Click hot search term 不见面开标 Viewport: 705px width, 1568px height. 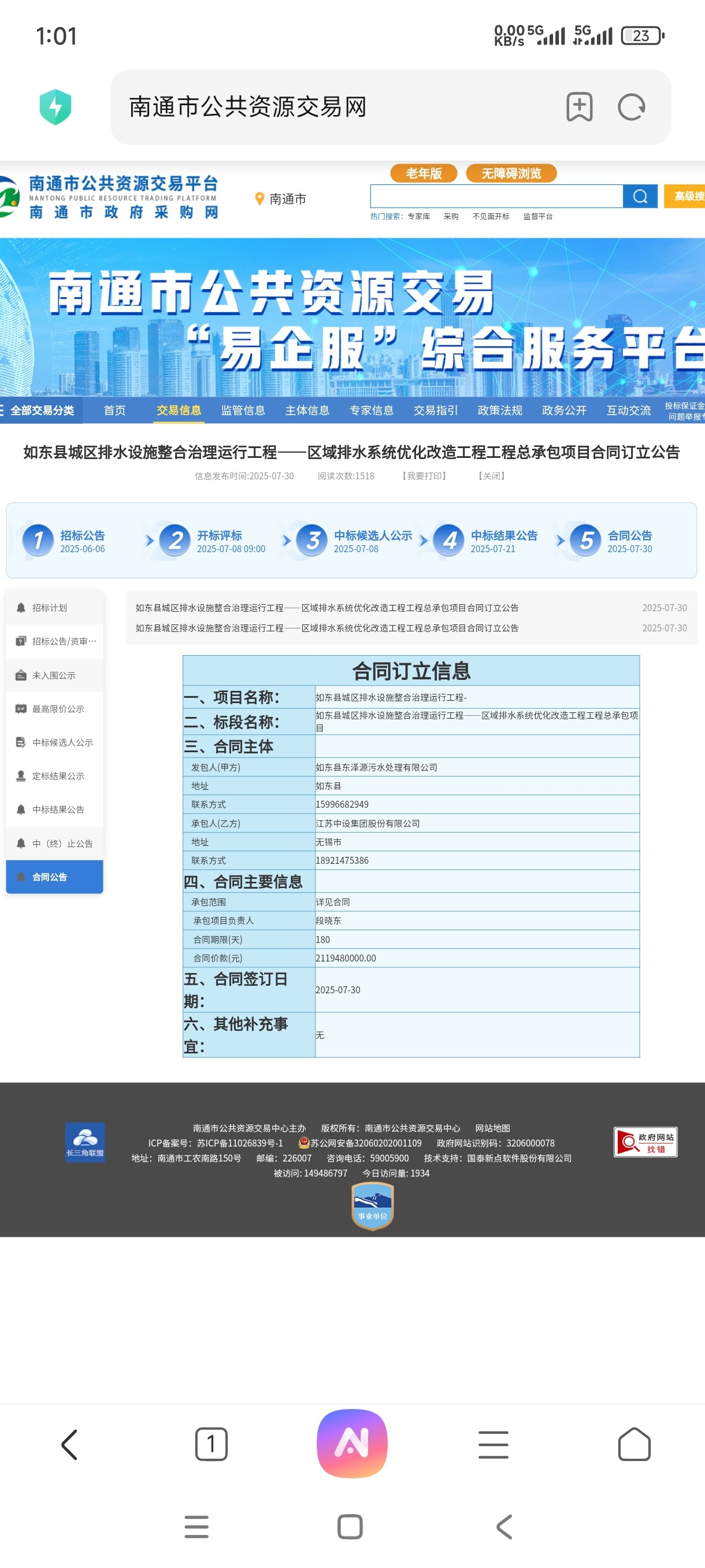pyautogui.click(x=491, y=216)
